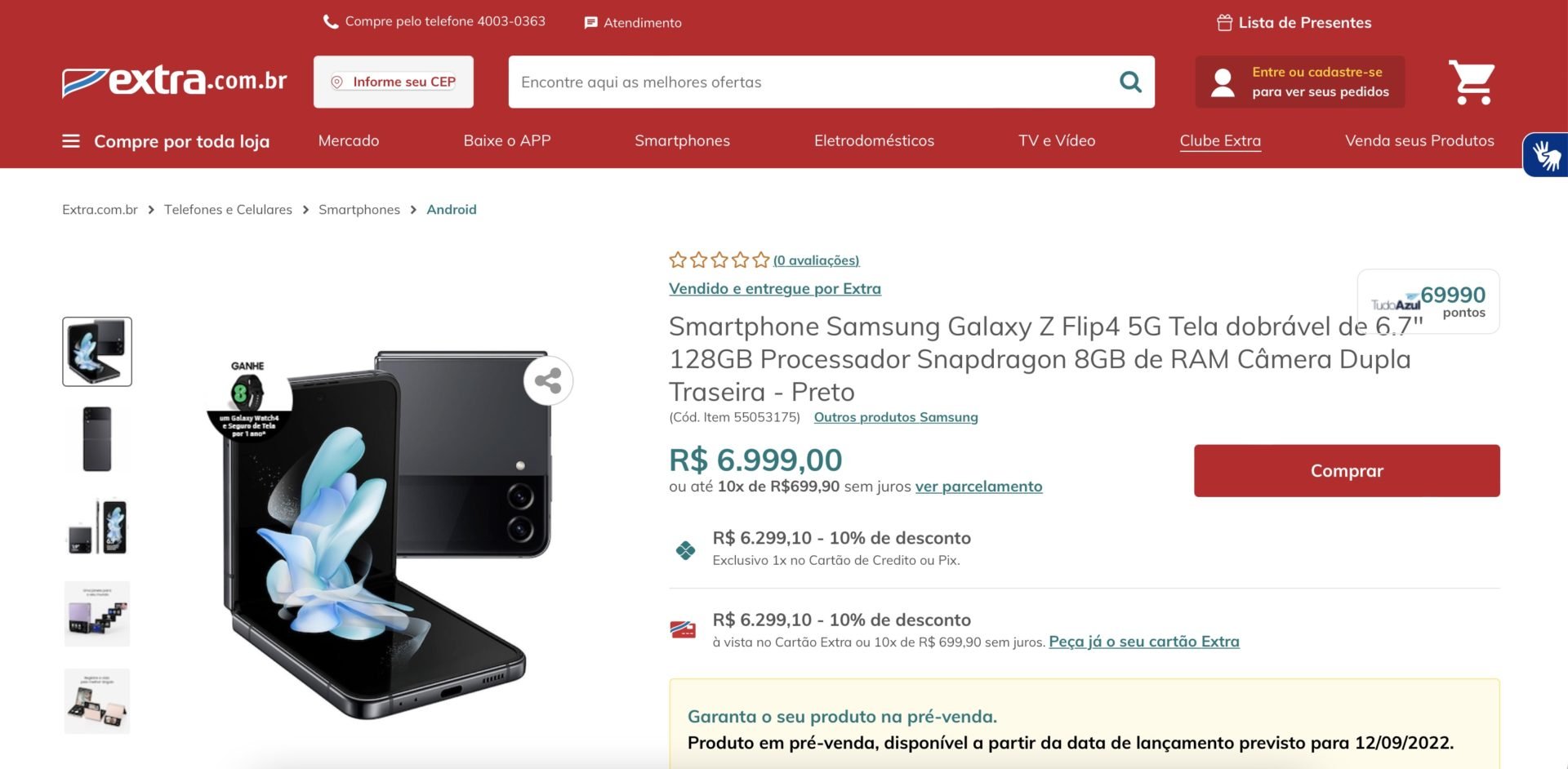Select the second product thumbnail
The height and width of the screenshot is (769, 1568).
point(97,439)
